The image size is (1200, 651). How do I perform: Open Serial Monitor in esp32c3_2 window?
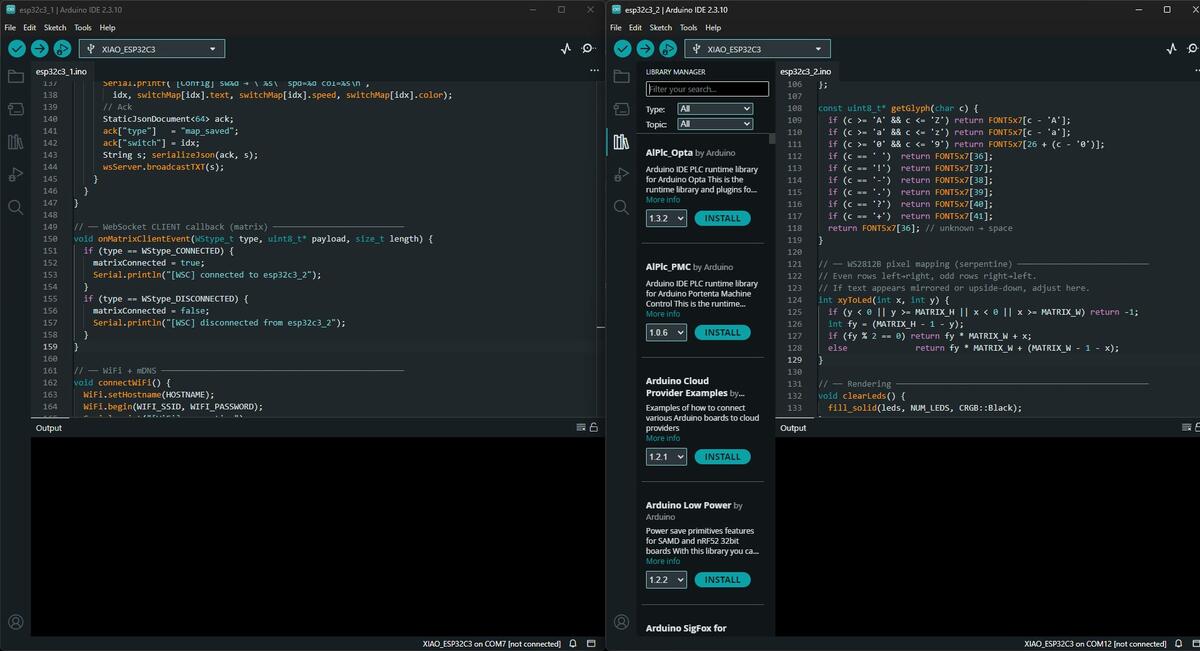pyautogui.click(x=1195, y=48)
